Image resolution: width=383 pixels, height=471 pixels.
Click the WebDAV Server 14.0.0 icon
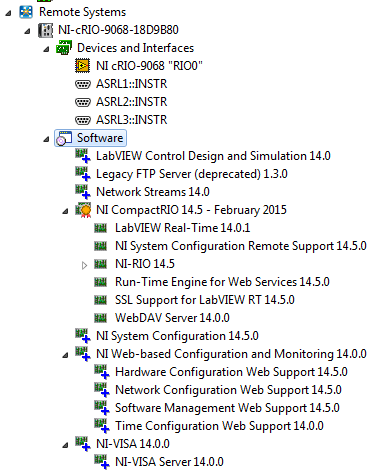(100, 318)
